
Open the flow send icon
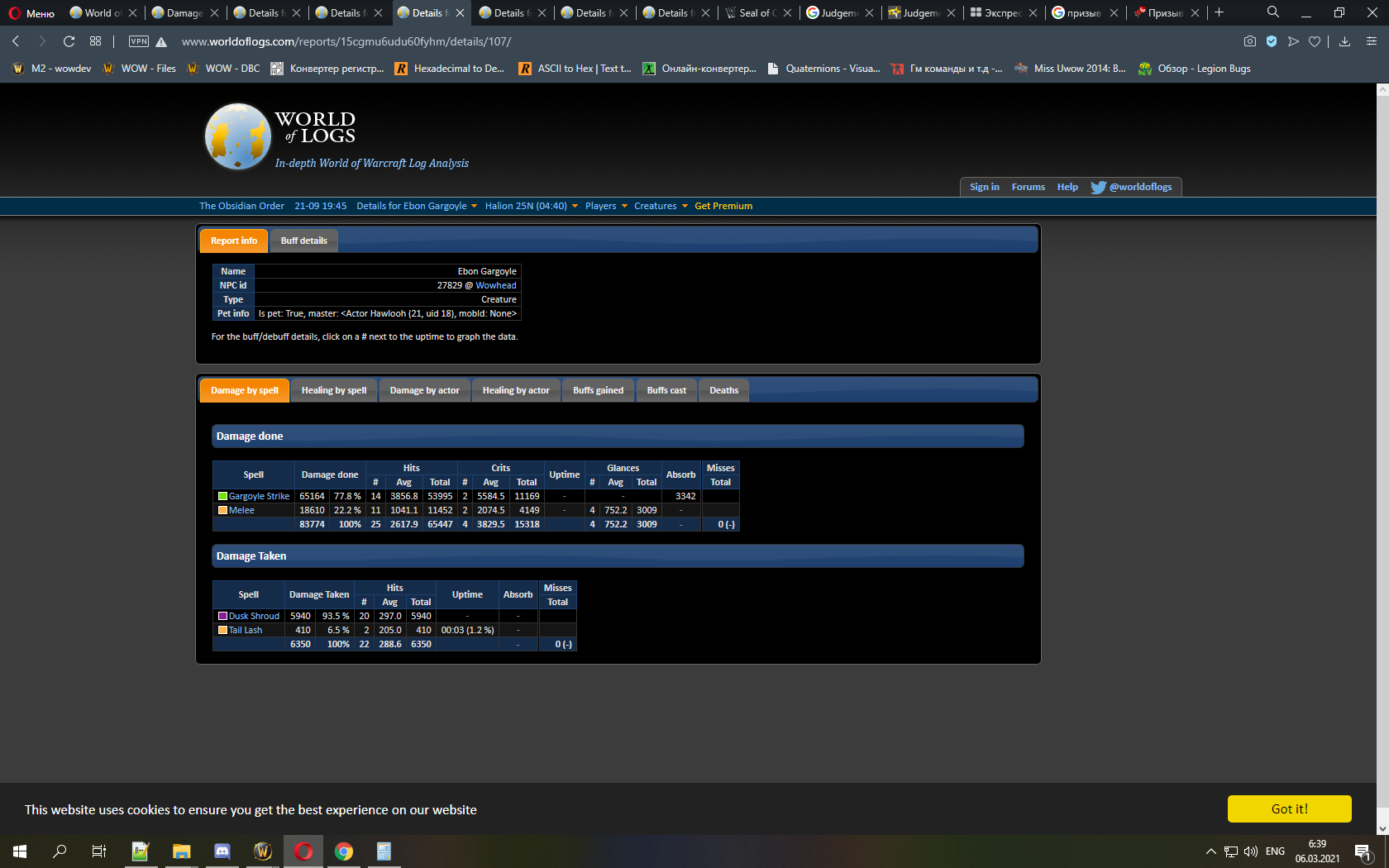tap(1293, 41)
